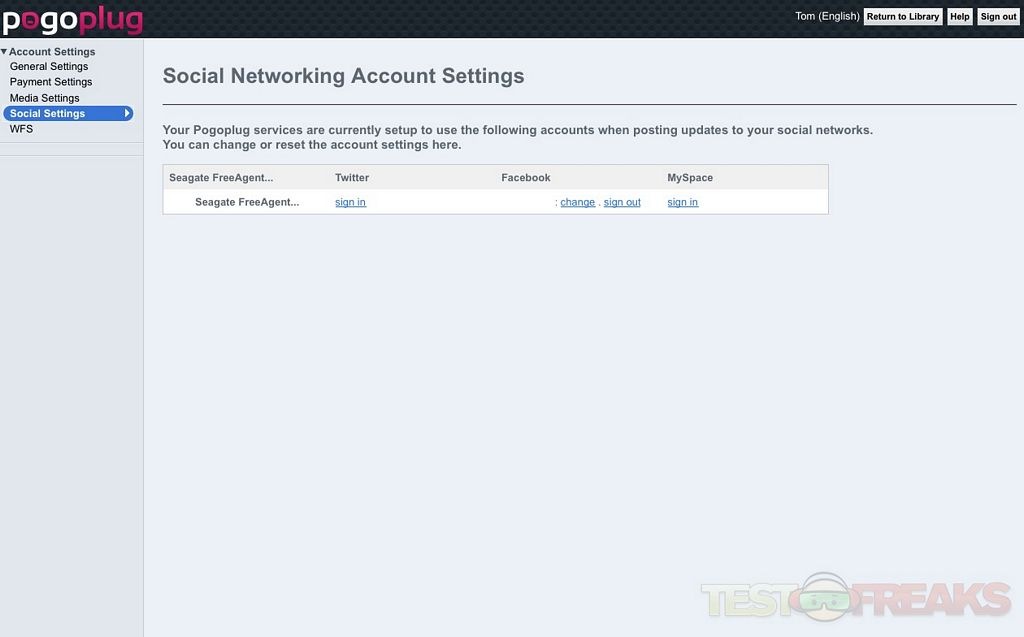Click the MySpace column header
Screen dimensions: 1024x637
click(x=690, y=178)
